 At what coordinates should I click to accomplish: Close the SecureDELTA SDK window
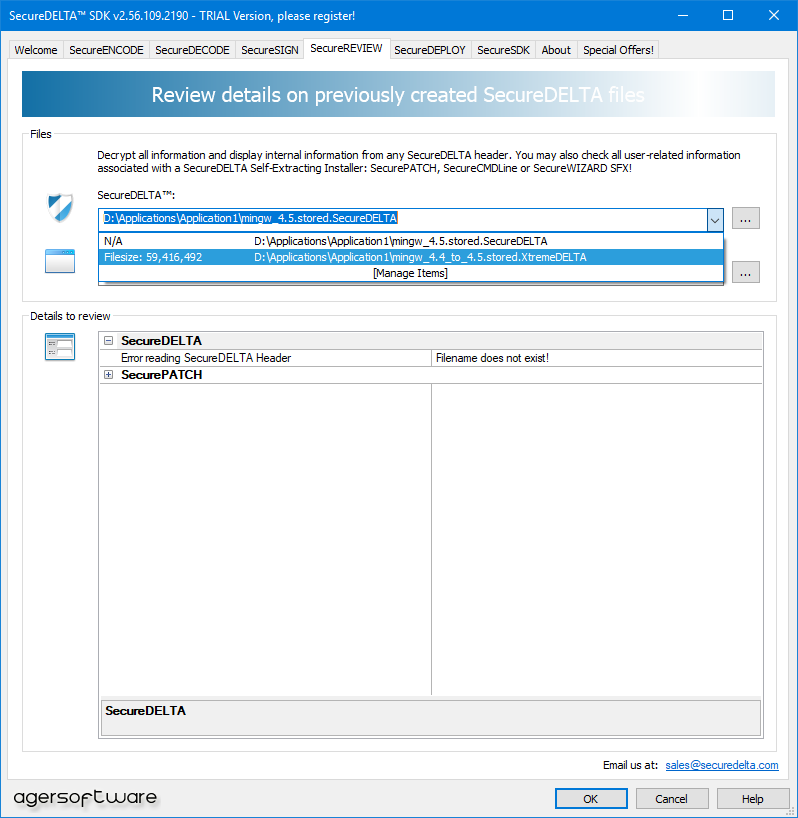click(774, 16)
